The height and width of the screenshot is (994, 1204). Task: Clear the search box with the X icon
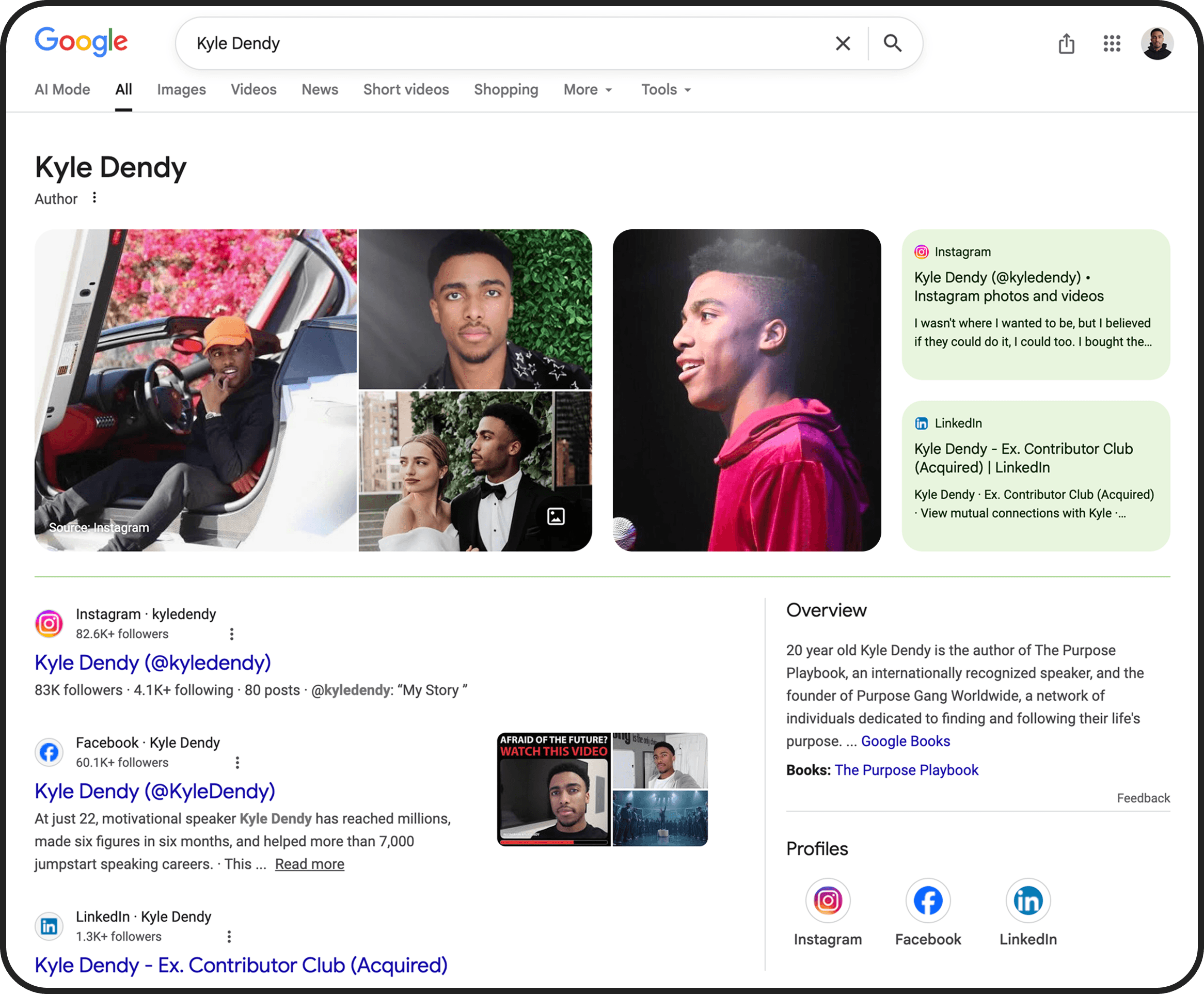click(x=842, y=43)
